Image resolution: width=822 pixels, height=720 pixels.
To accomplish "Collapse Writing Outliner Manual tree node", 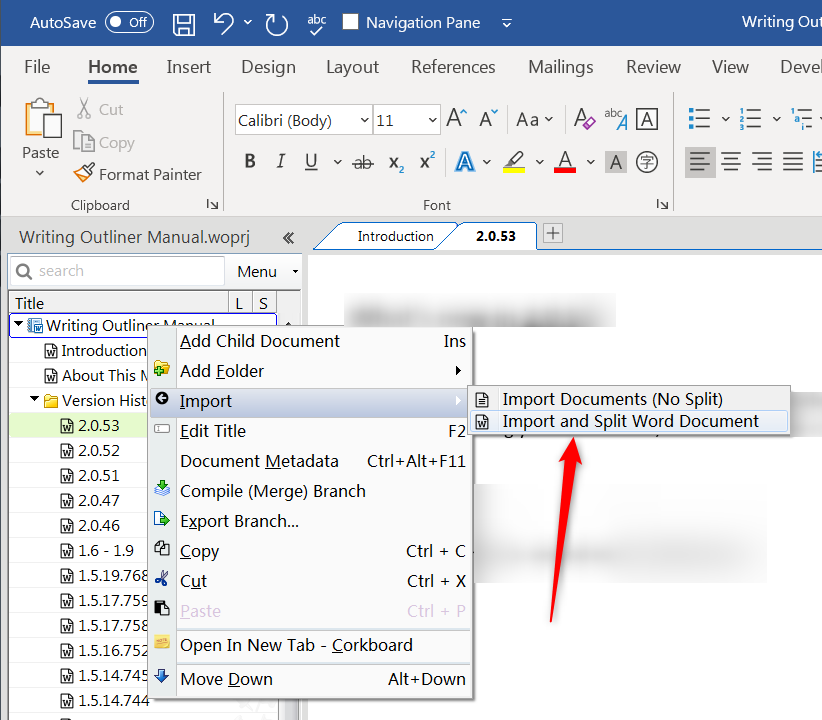I will (18, 324).
